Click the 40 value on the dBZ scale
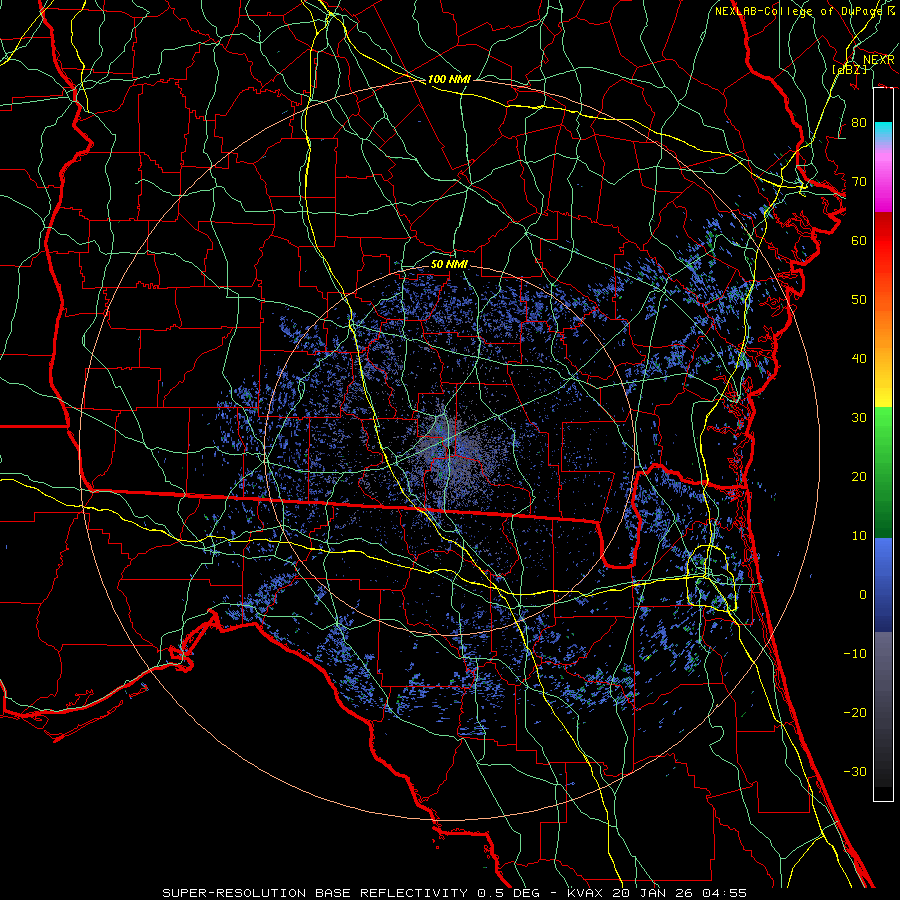 [859, 359]
